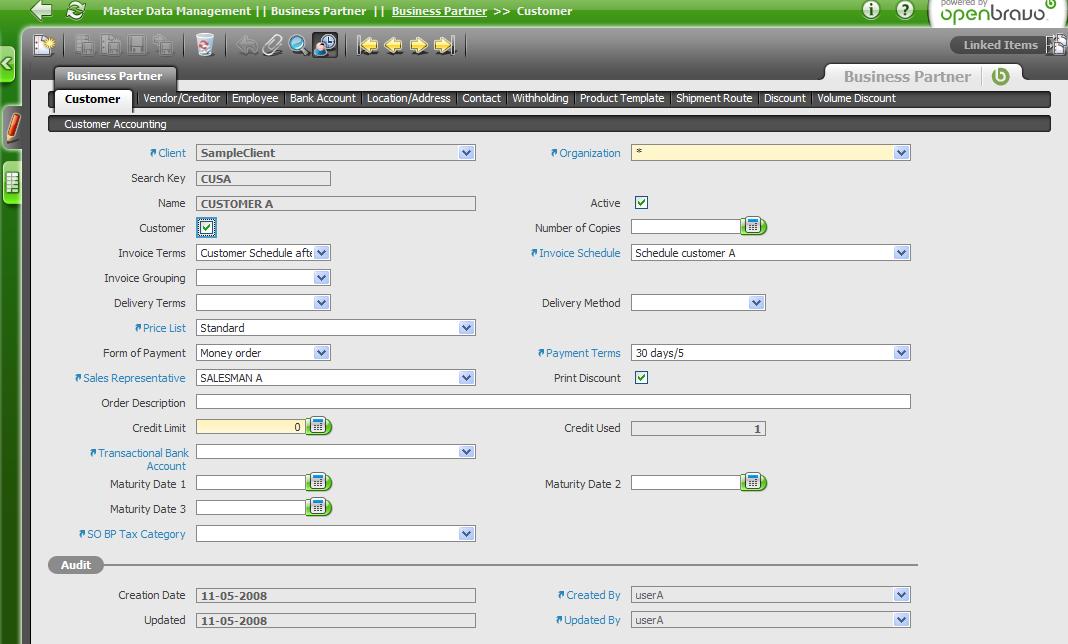Open calculator for Credit Limit
The height and width of the screenshot is (644, 1068).
pos(318,427)
